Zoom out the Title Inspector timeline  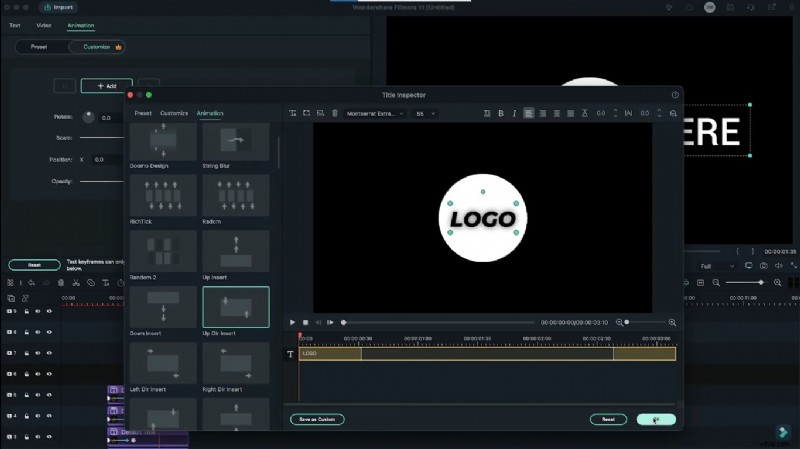point(619,322)
